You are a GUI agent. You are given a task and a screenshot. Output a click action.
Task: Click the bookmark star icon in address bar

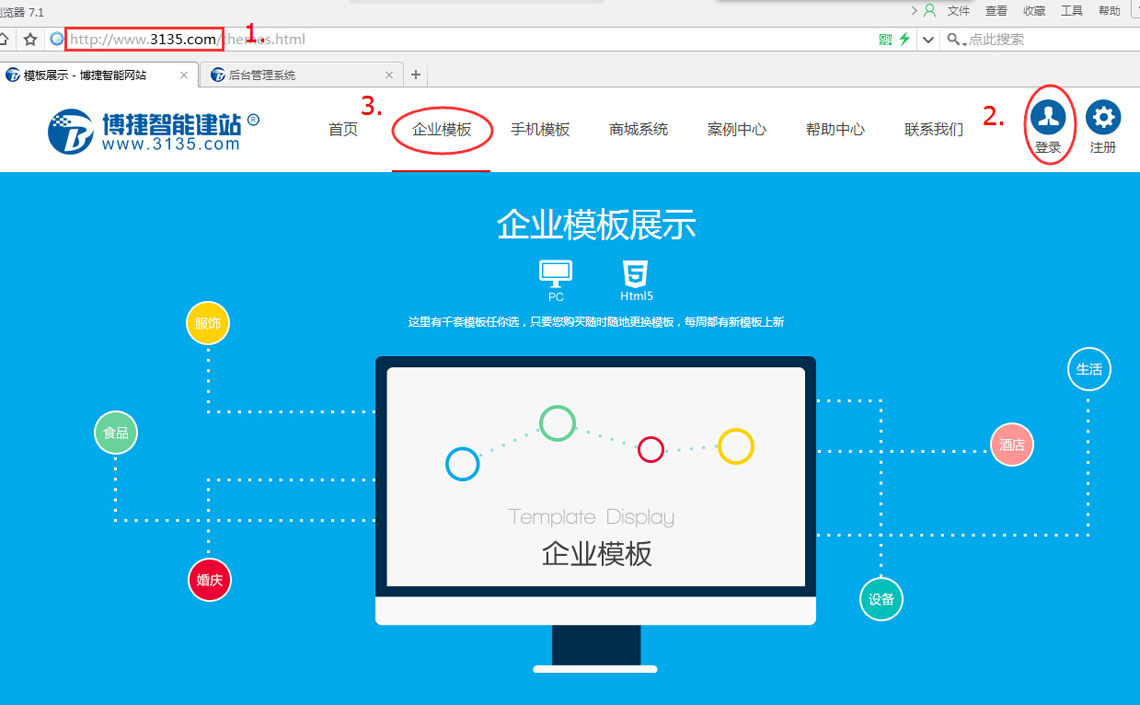[30, 40]
